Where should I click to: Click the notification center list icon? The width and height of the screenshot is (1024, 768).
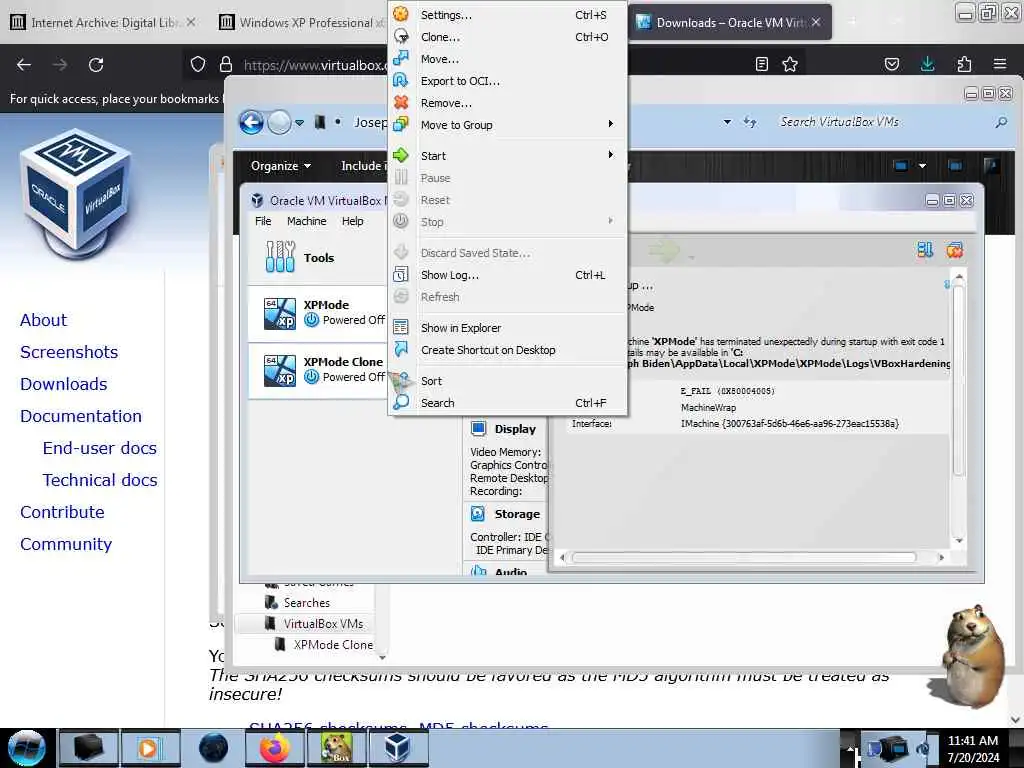coord(925,250)
